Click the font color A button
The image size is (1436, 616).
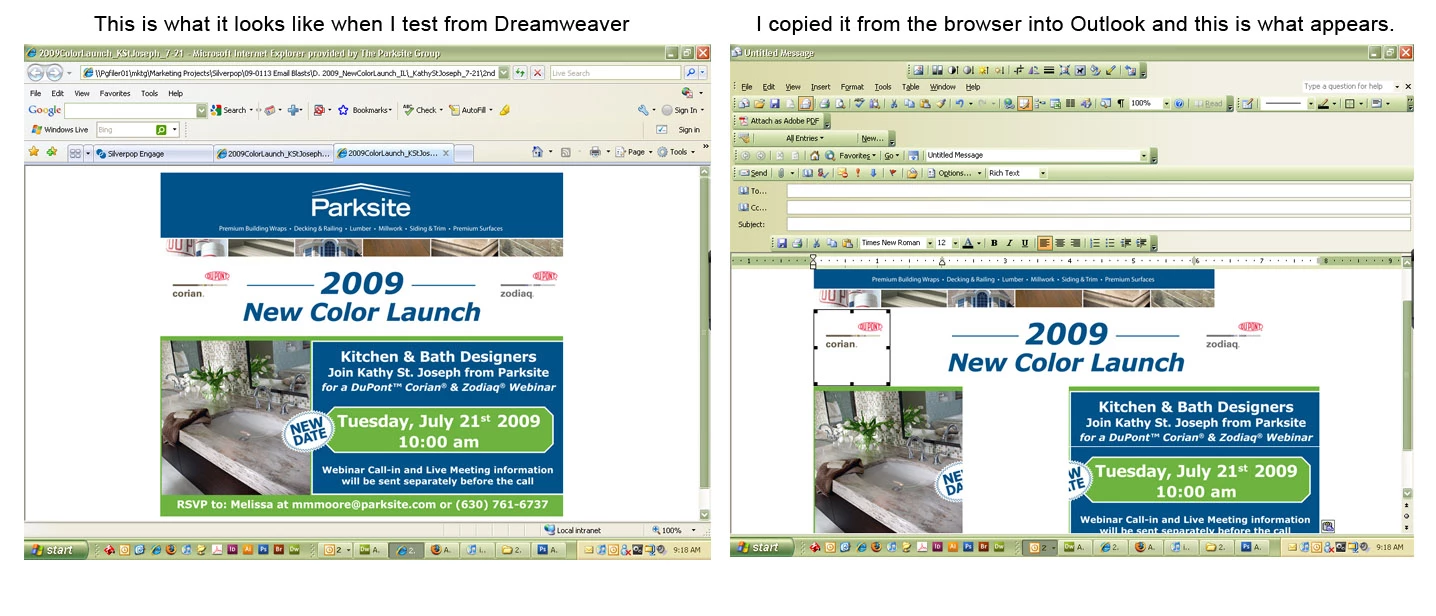[968, 243]
